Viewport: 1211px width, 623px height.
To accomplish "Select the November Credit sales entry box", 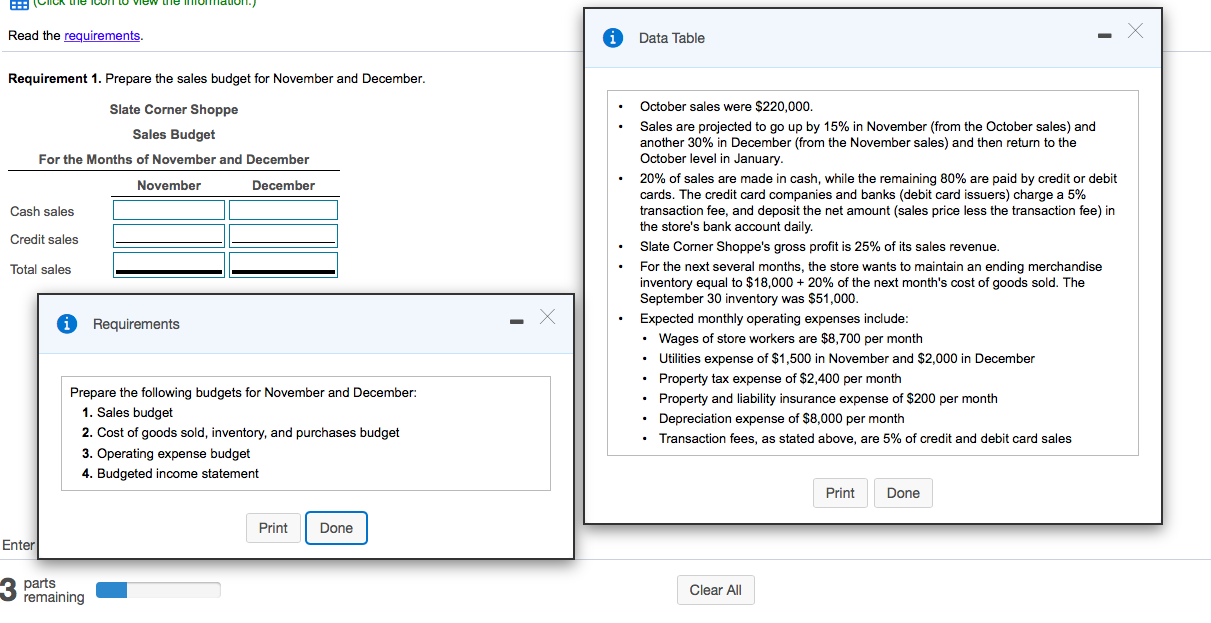I will 168,236.
